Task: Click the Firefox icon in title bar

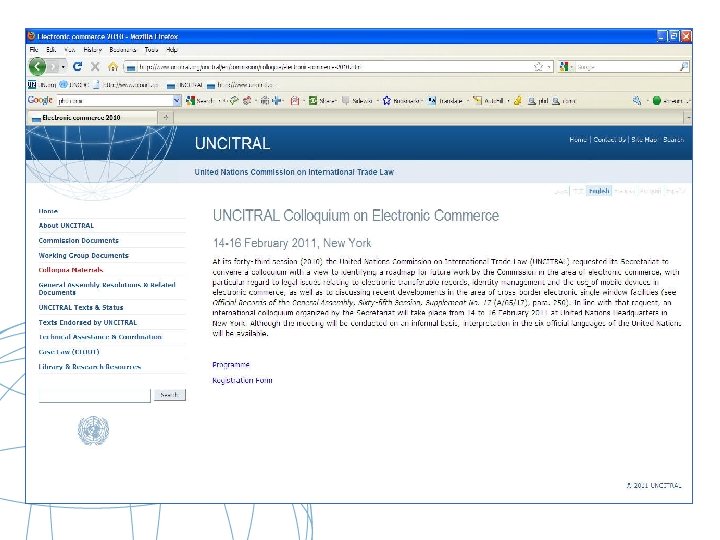Action: click(31, 36)
